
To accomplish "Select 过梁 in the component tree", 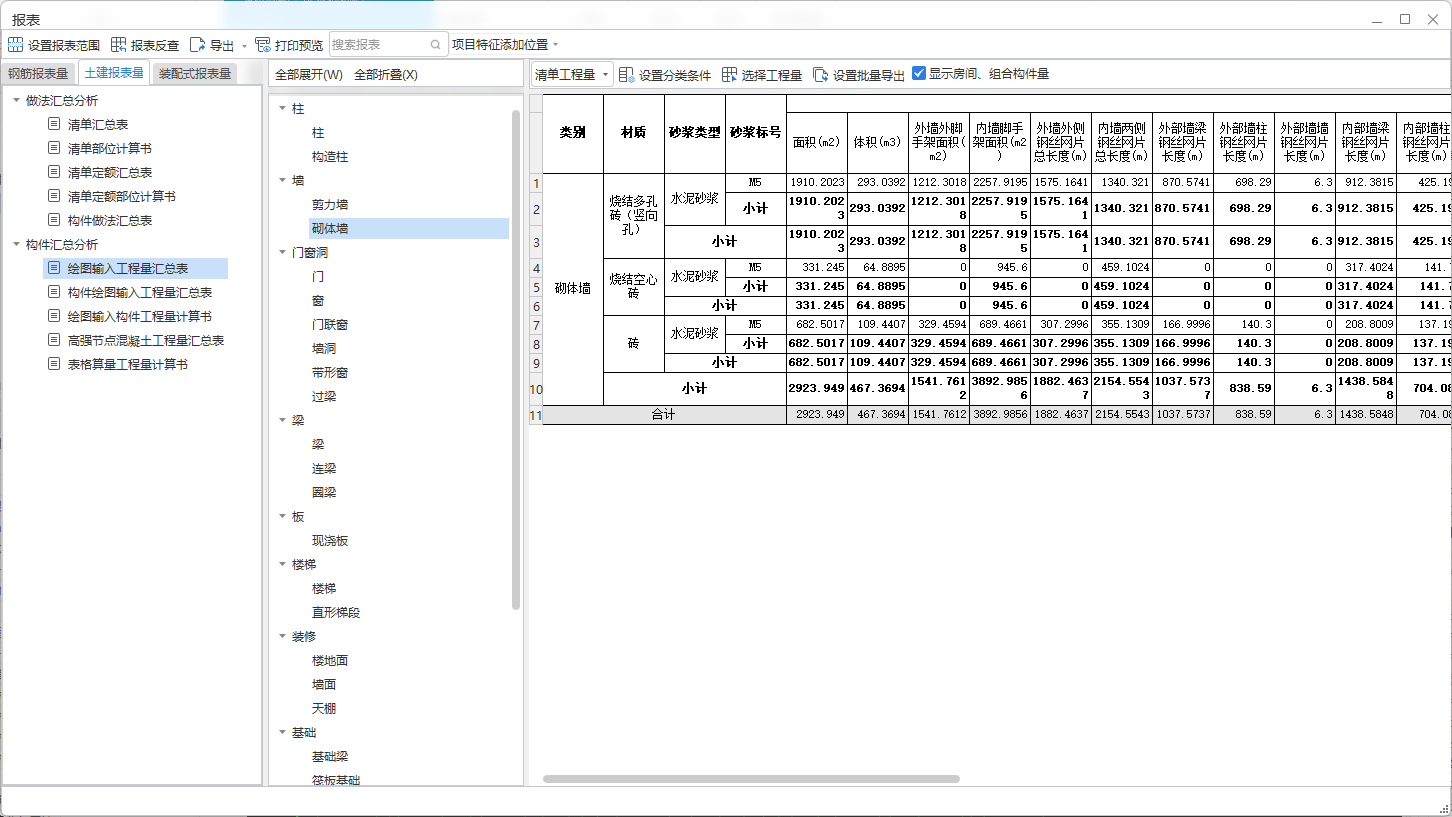I will [324, 396].
